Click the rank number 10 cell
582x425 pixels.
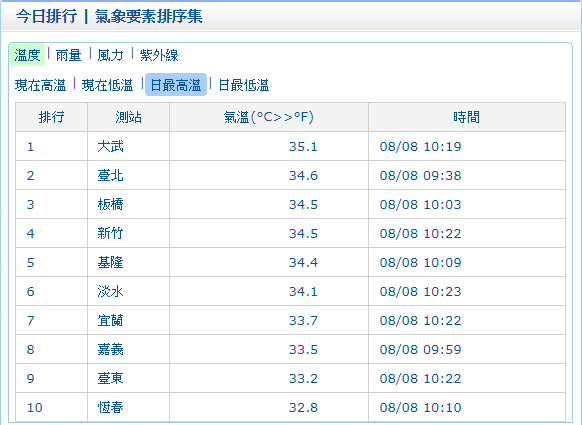[x=52, y=407]
